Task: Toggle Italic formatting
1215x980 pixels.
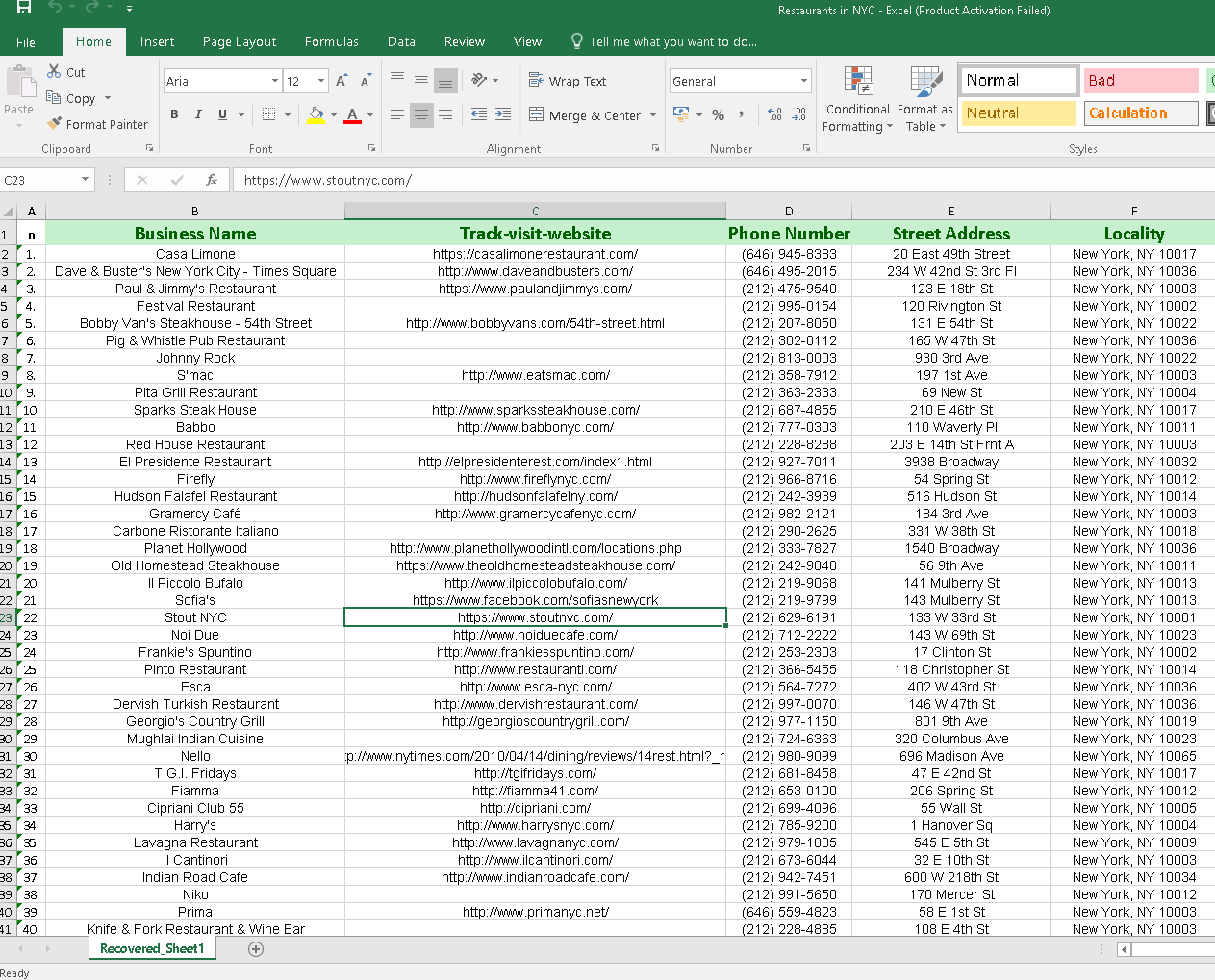Action: coord(198,114)
